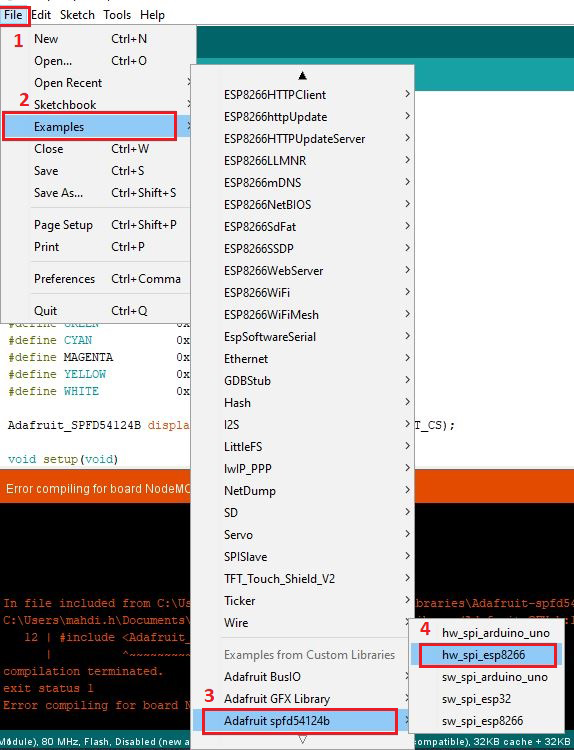The height and width of the screenshot is (750, 574).
Task: Open Page Setup from the File menu
Action: coord(98,225)
